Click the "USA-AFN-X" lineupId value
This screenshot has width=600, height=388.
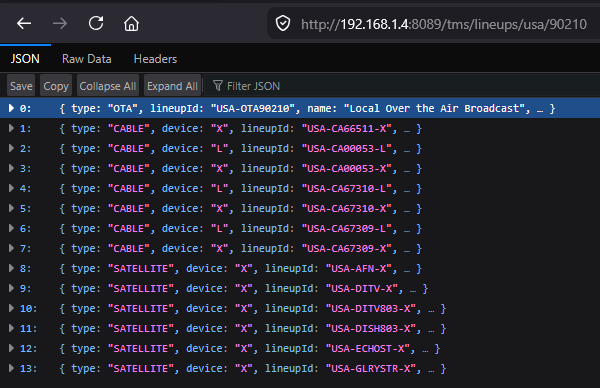pyautogui.click(x=359, y=268)
